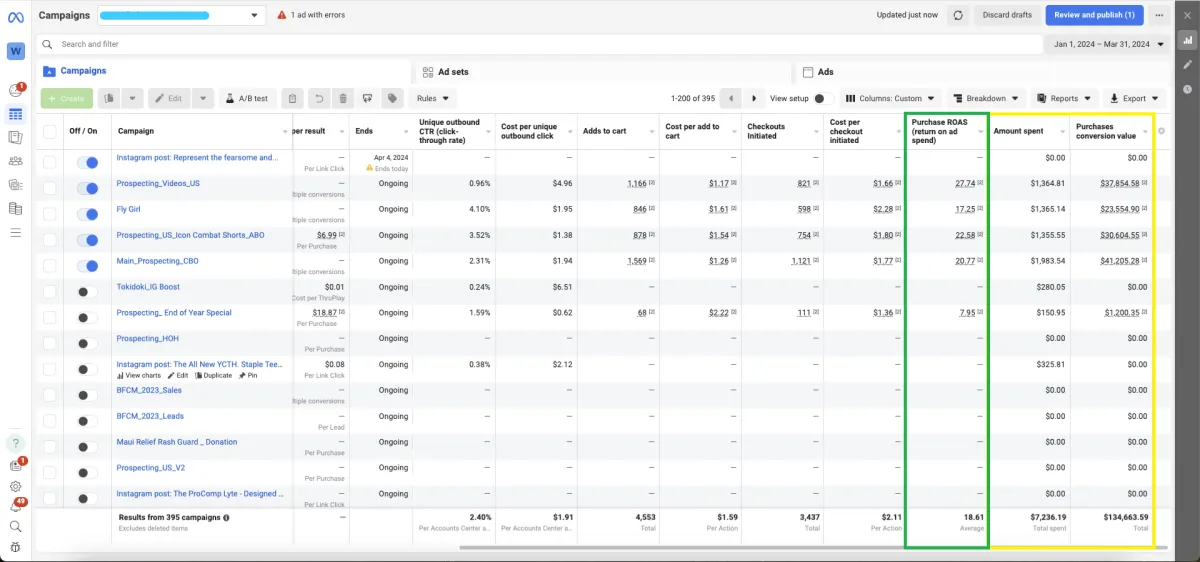Click the refresh icon beside Updated just now

tap(958, 15)
